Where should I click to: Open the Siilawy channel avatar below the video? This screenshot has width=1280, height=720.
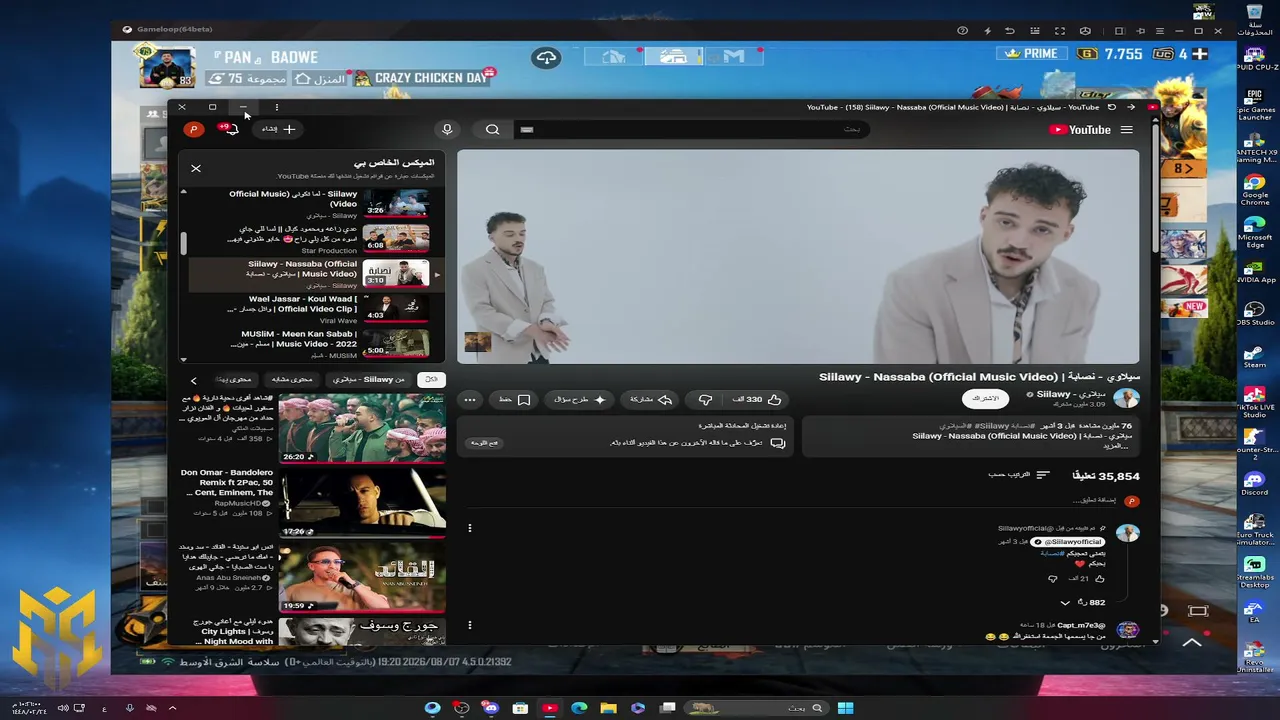point(1127,398)
